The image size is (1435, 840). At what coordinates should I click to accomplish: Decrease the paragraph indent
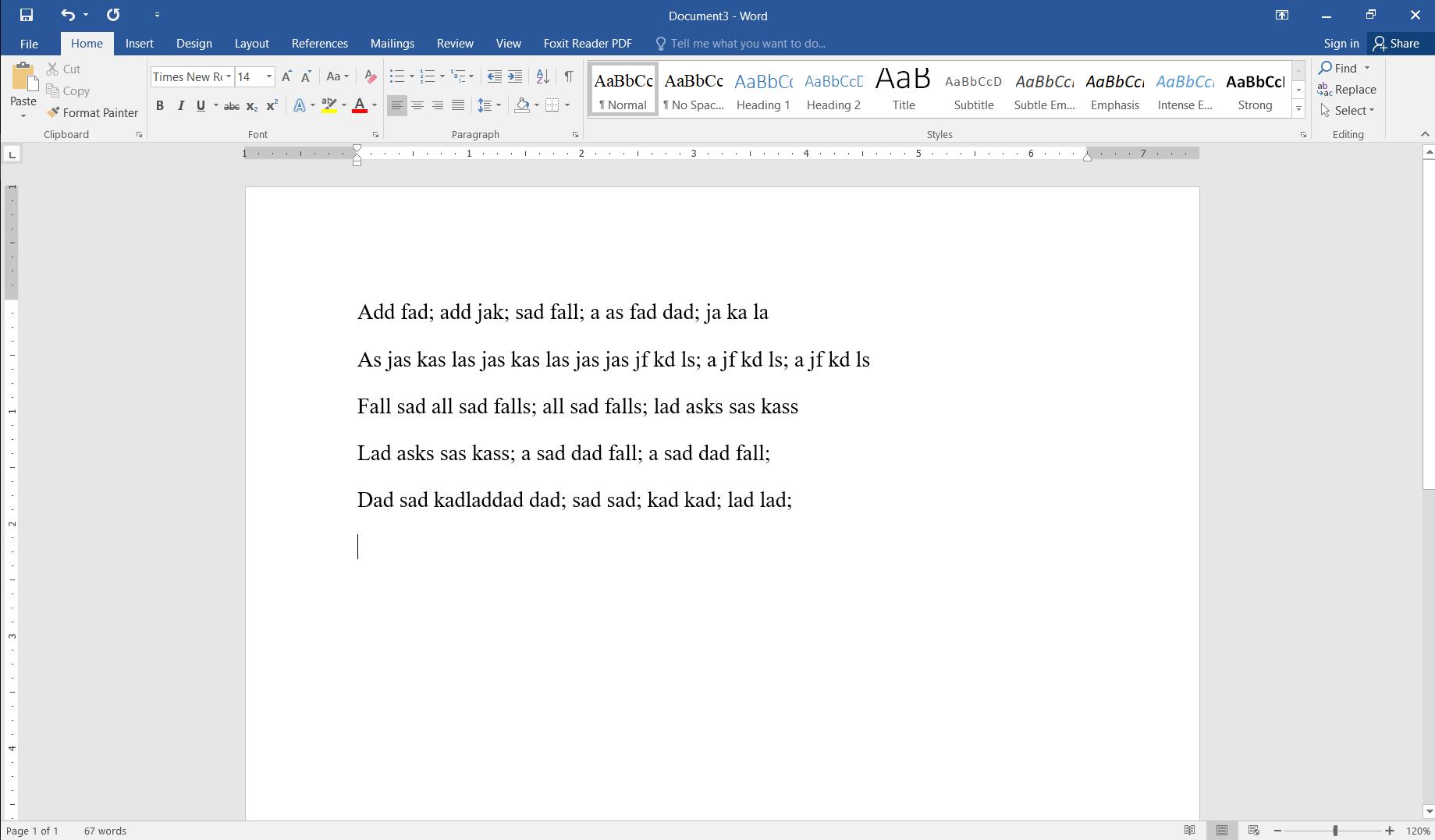(x=494, y=76)
